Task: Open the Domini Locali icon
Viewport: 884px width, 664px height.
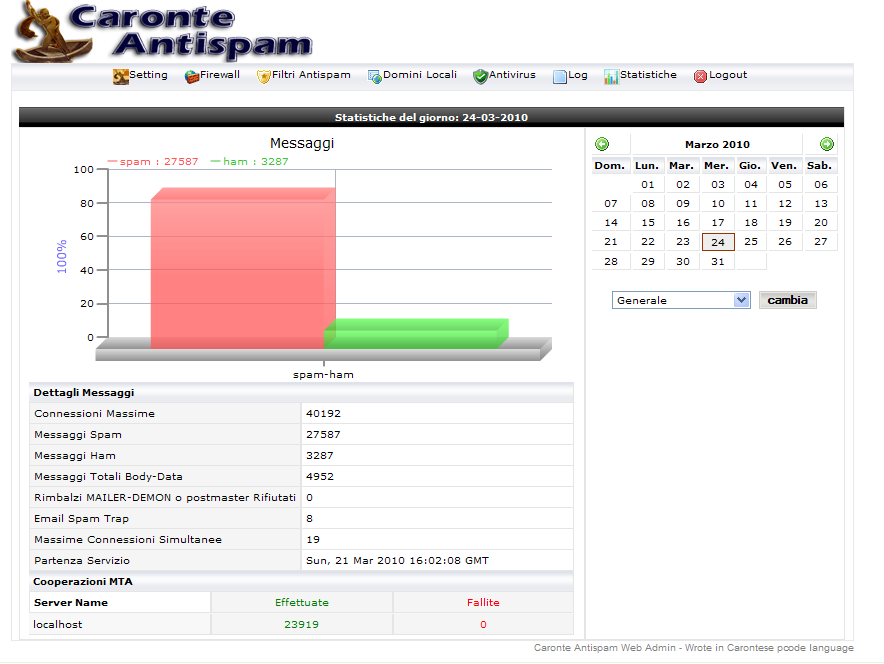Action: click(x=375, y=77)
